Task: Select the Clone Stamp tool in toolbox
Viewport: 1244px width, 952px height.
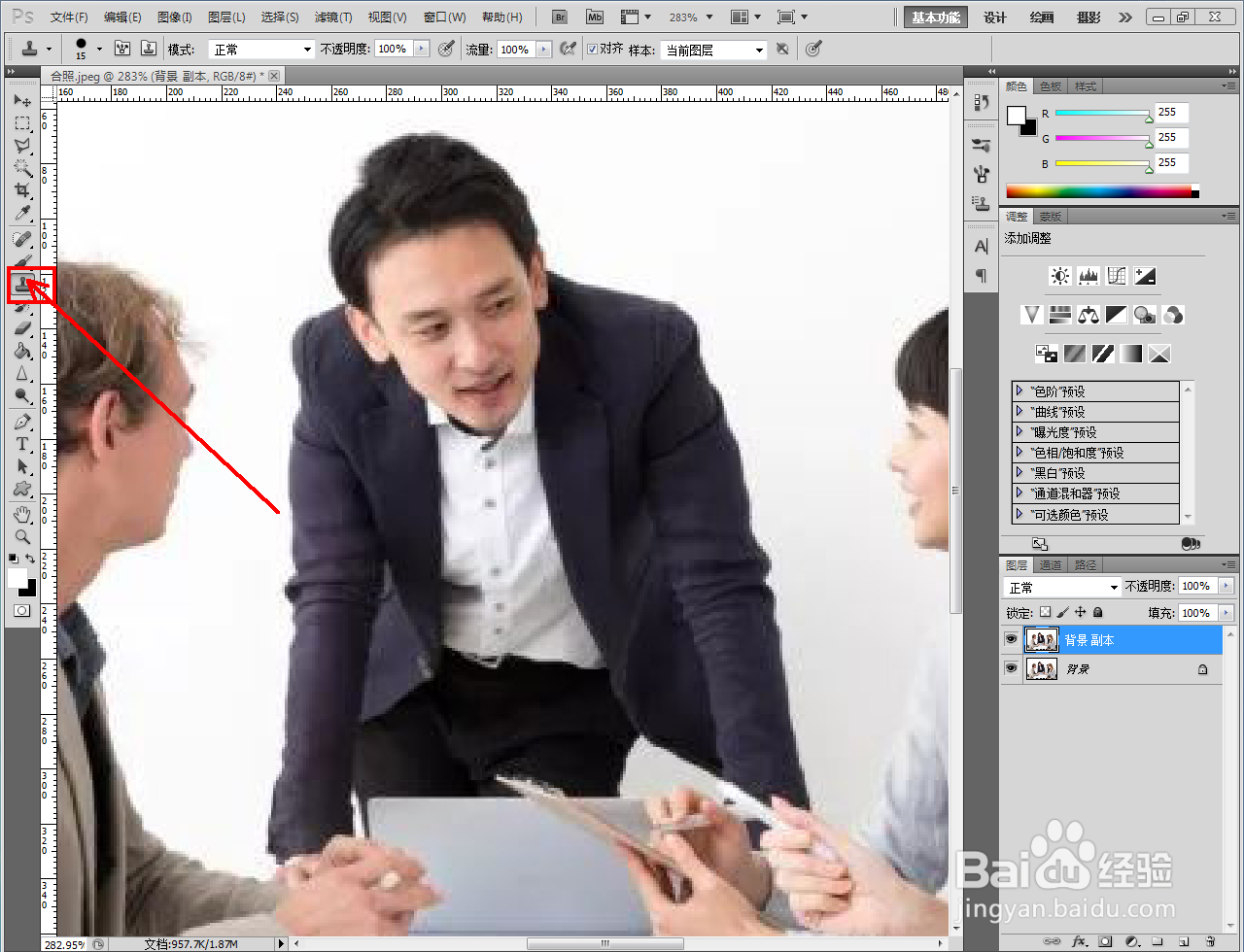Action: [22, 286]
